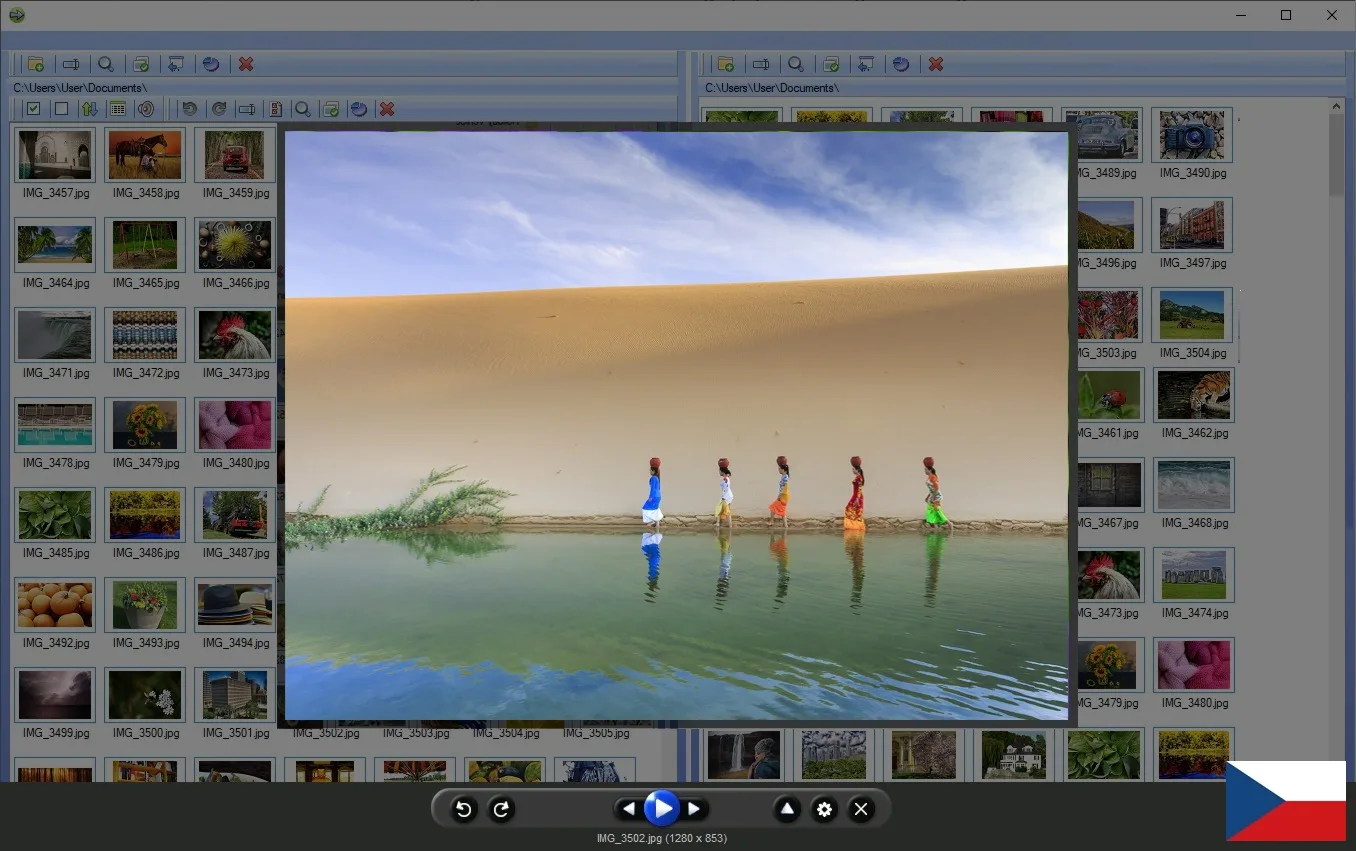Click the green sort arrows icon

click(89, 109)
